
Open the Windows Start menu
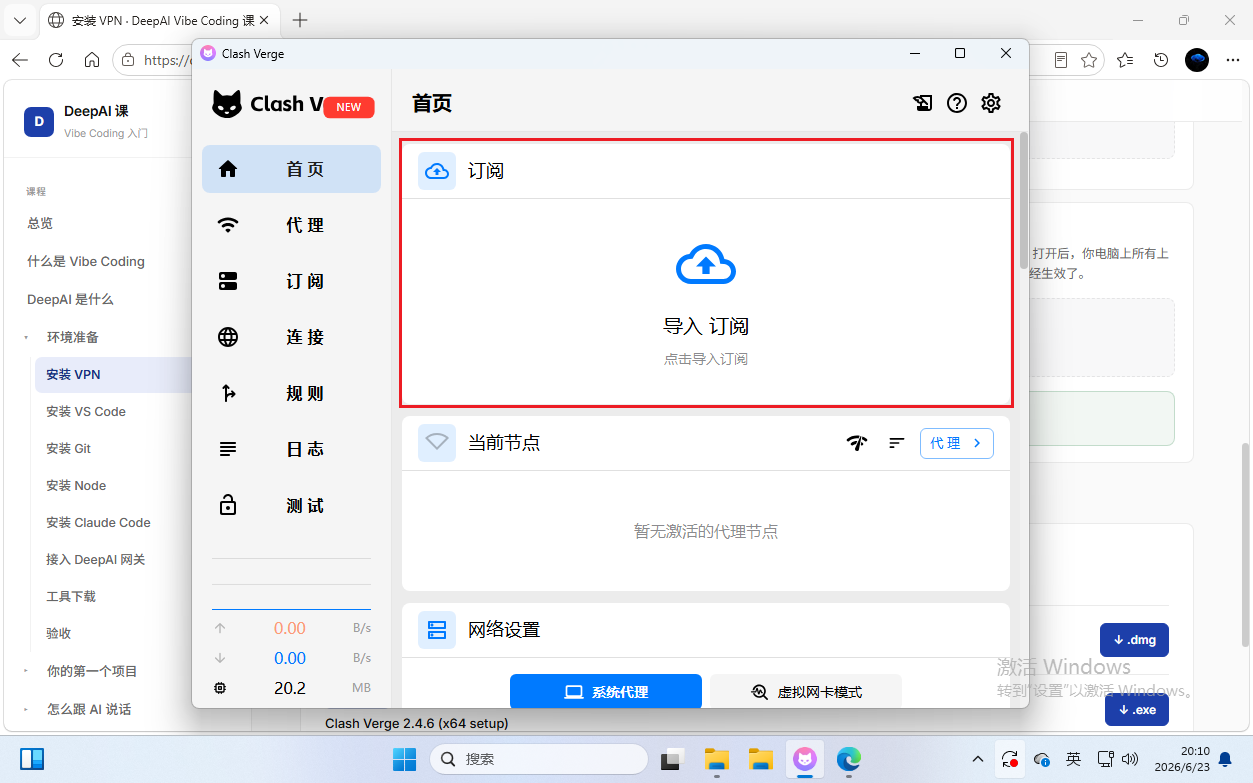pos(404,759)
